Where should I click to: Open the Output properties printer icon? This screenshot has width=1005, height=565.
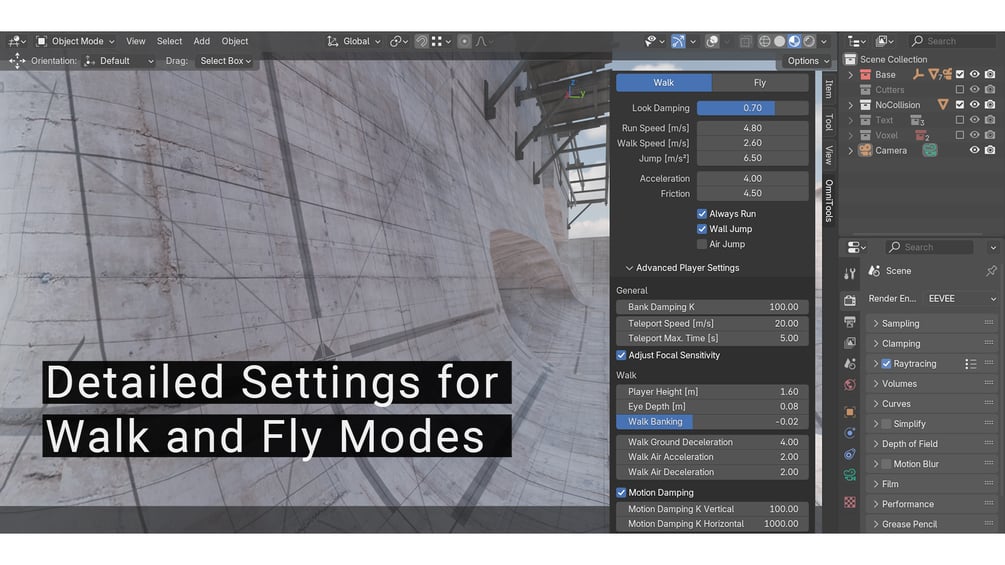coord(850,322)
